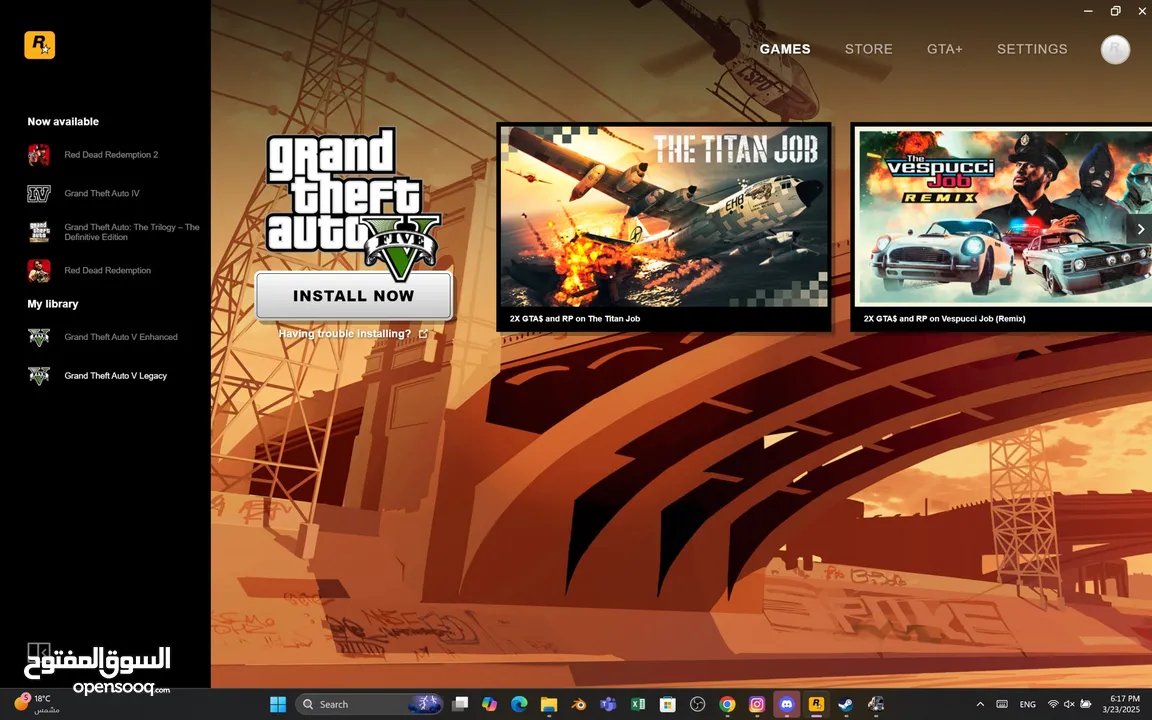Open Google Chrome from taskbar
This screenshot has height=720, width=1152.
(x=727, y=705)
